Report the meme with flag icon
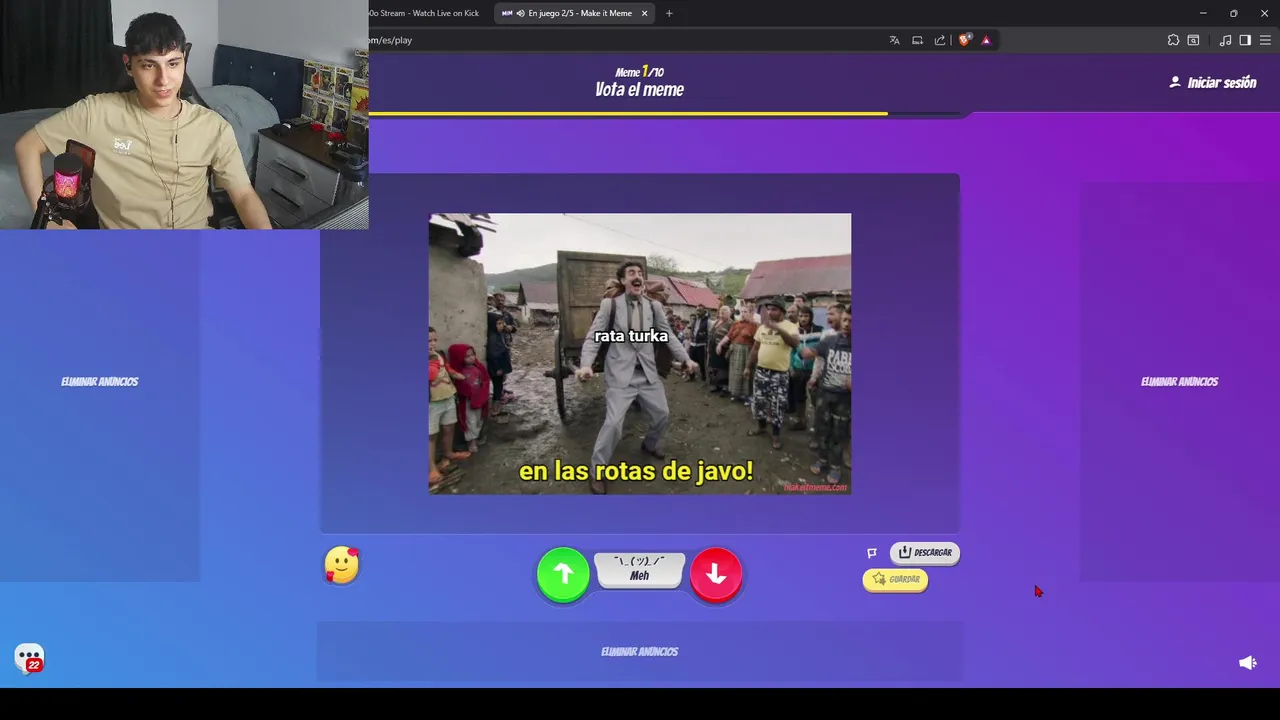 872,553
